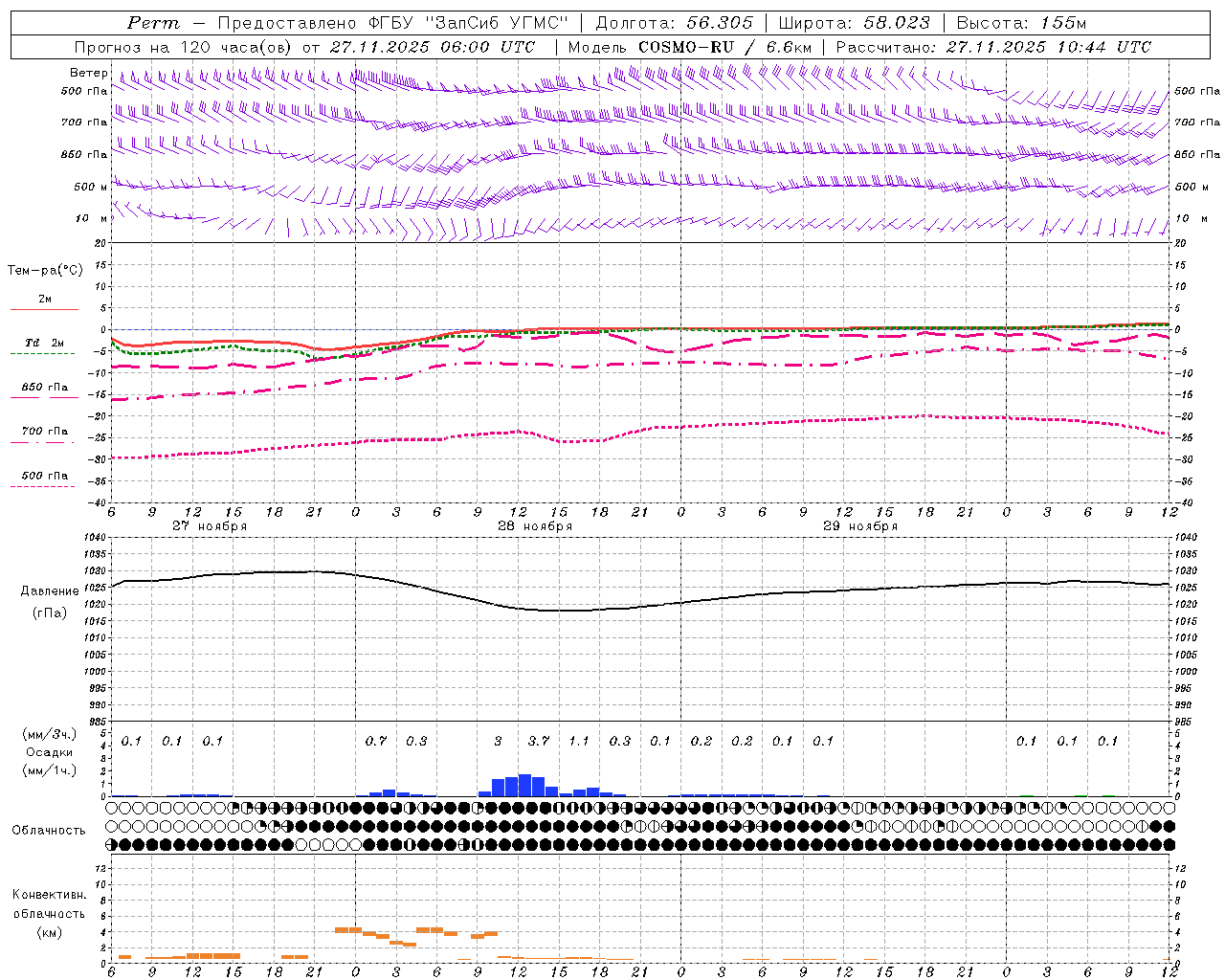Click the "Конвективн." convective cloud label
Screen dimensions: 1225x980
[x=49, y=895]
